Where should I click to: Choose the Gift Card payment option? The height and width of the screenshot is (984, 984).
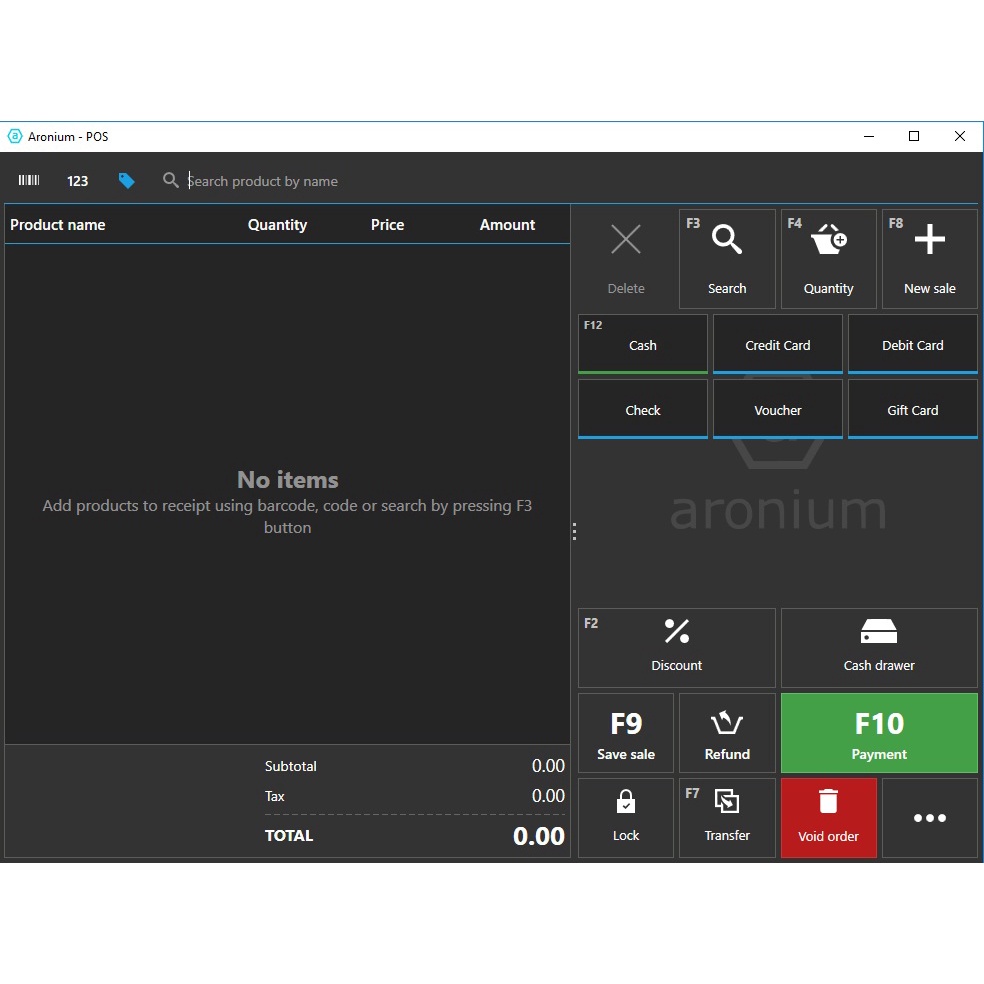[x=912, y=409]
